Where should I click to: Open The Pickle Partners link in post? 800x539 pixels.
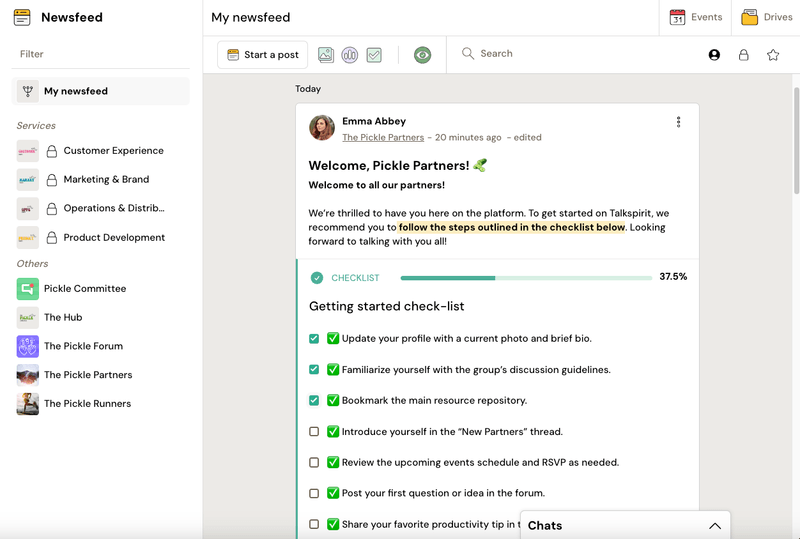click(x=383, y=137)
